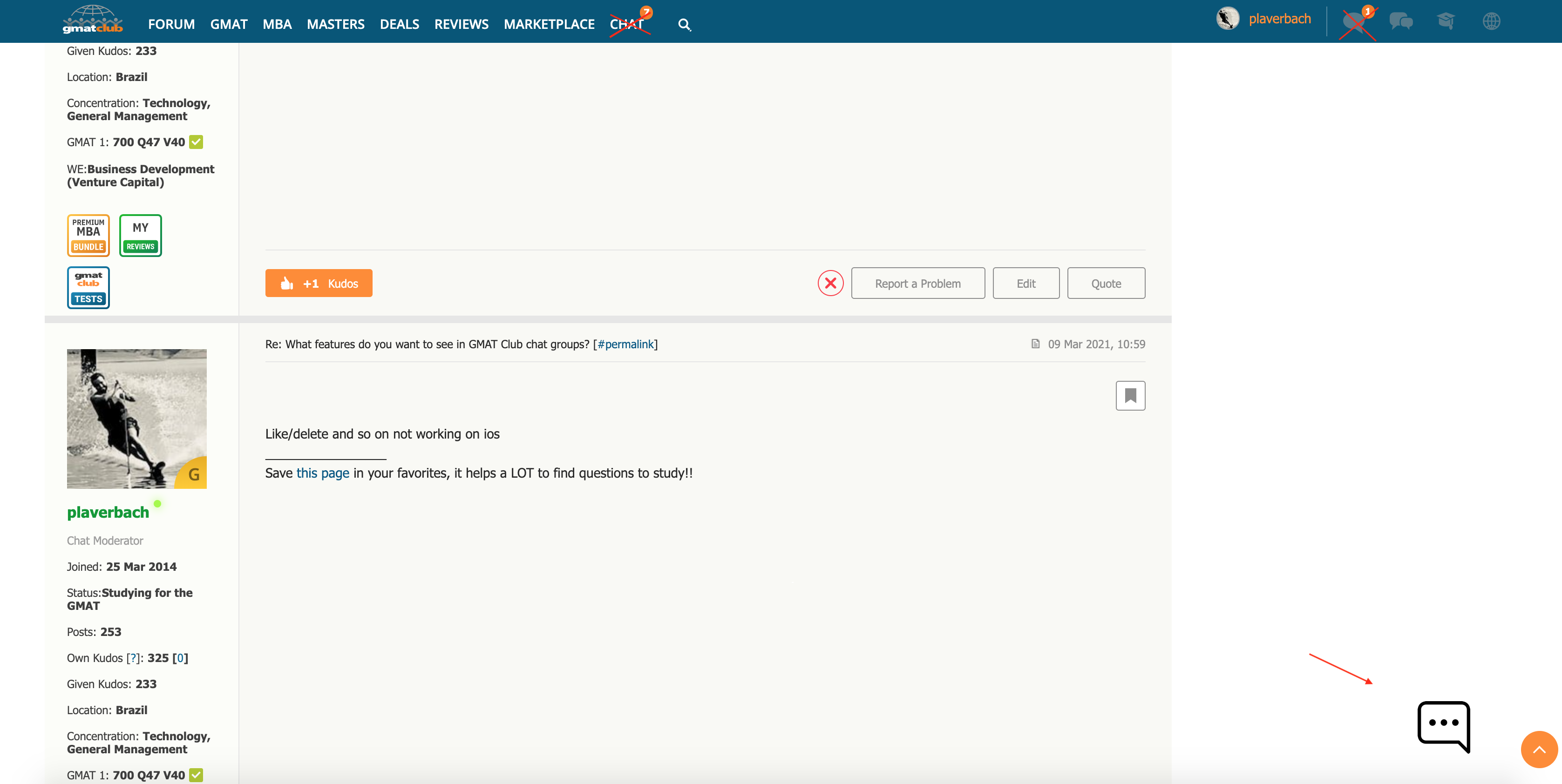Click the document icon beside the post date
This screenshot has height=784, width=1562.
(x=1036, y=344)
